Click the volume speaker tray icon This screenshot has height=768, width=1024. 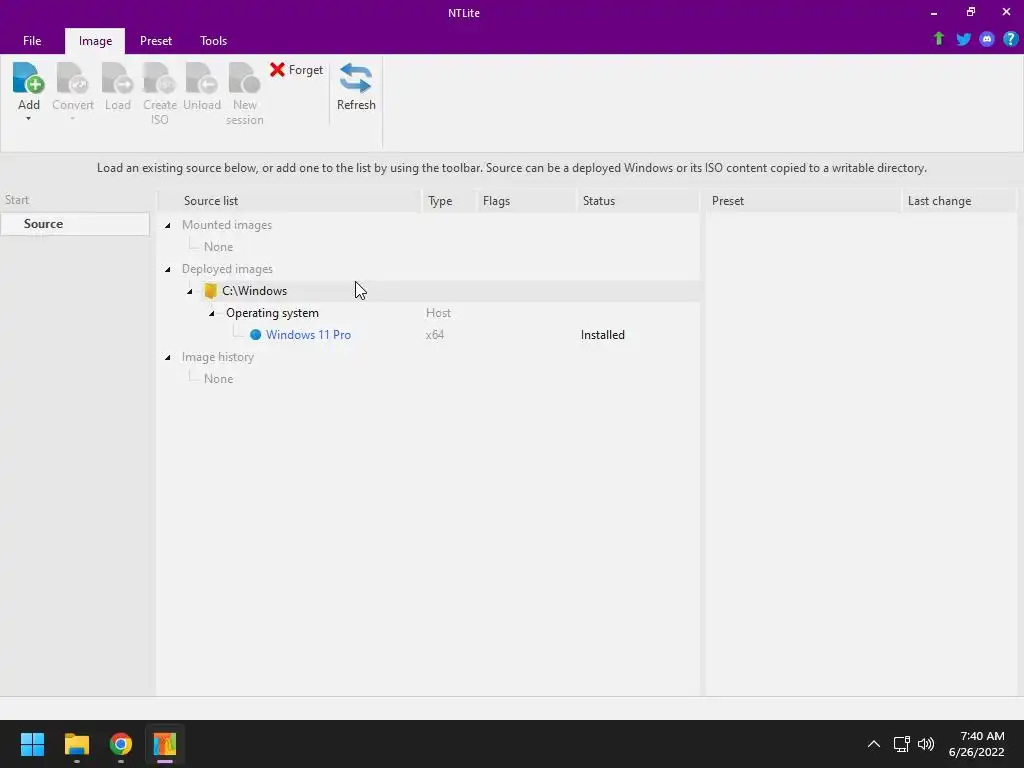925,744
